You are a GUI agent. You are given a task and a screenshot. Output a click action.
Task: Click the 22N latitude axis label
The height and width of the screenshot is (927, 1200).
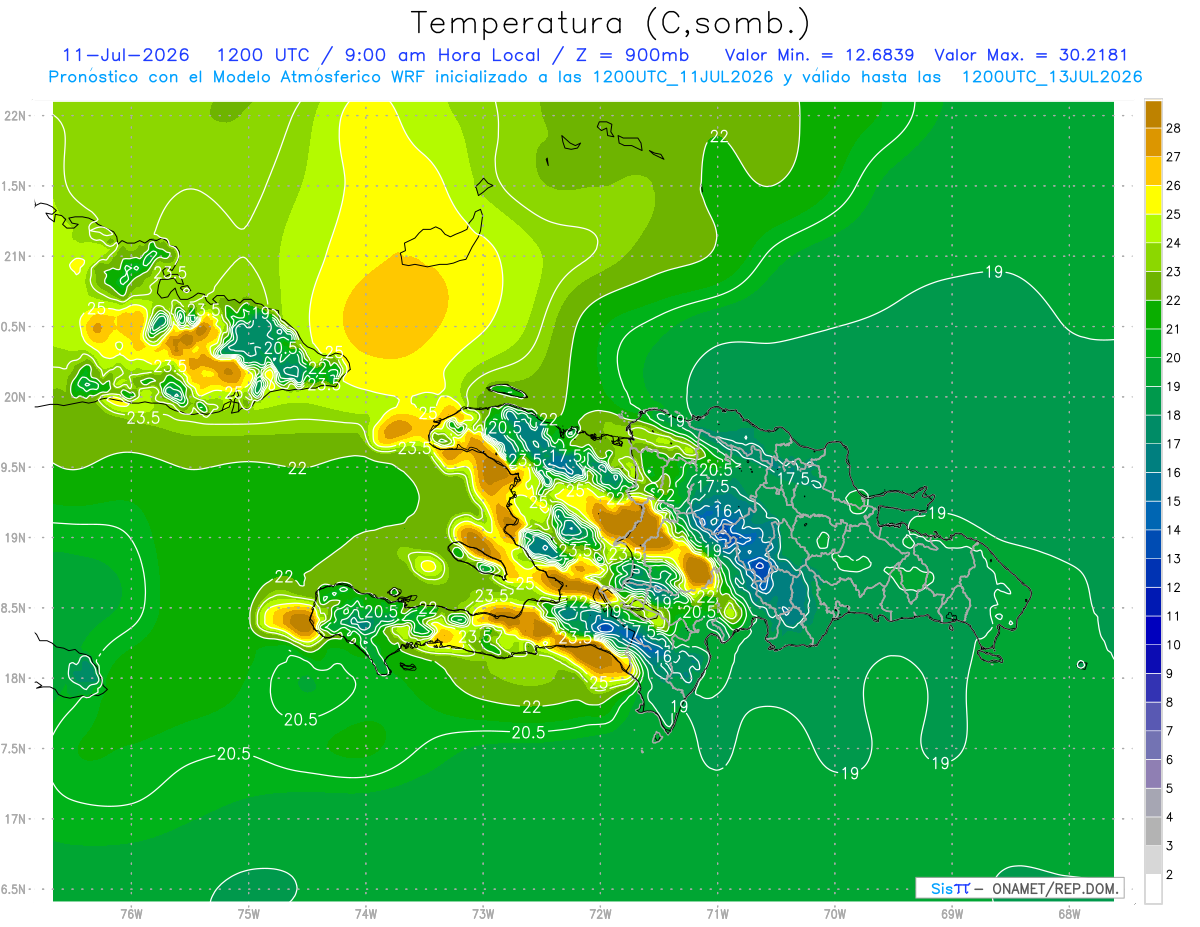point(15,116)
